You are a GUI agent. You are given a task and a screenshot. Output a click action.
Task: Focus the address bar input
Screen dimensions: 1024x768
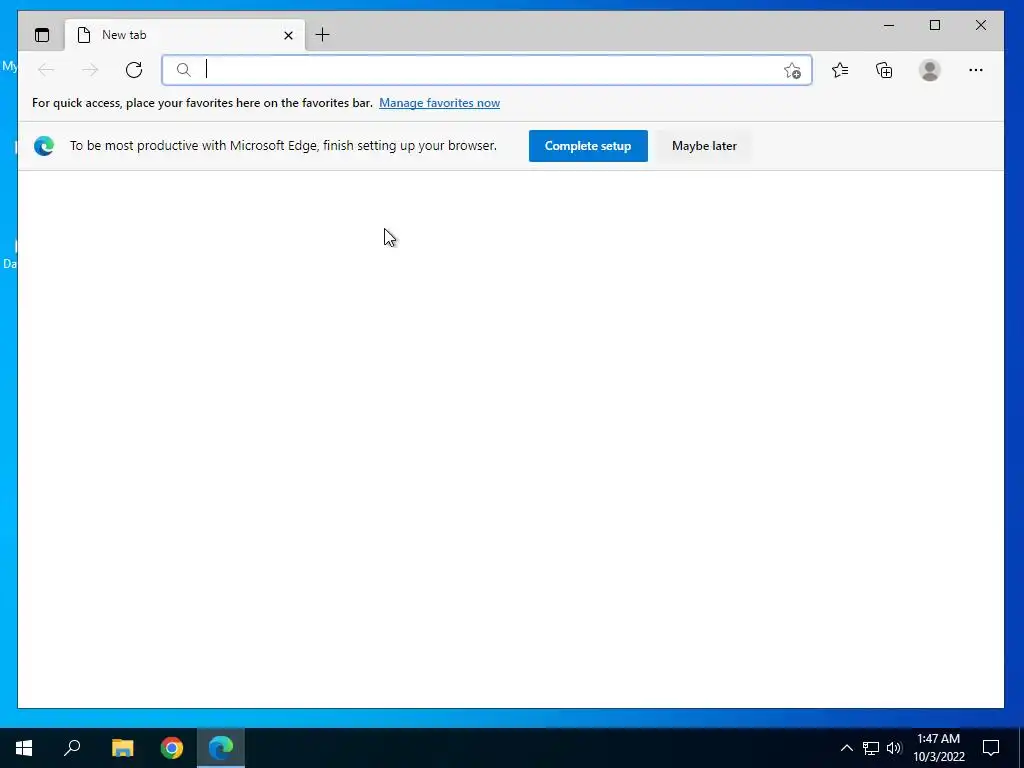pyautogui.click(x=487, y=70)
